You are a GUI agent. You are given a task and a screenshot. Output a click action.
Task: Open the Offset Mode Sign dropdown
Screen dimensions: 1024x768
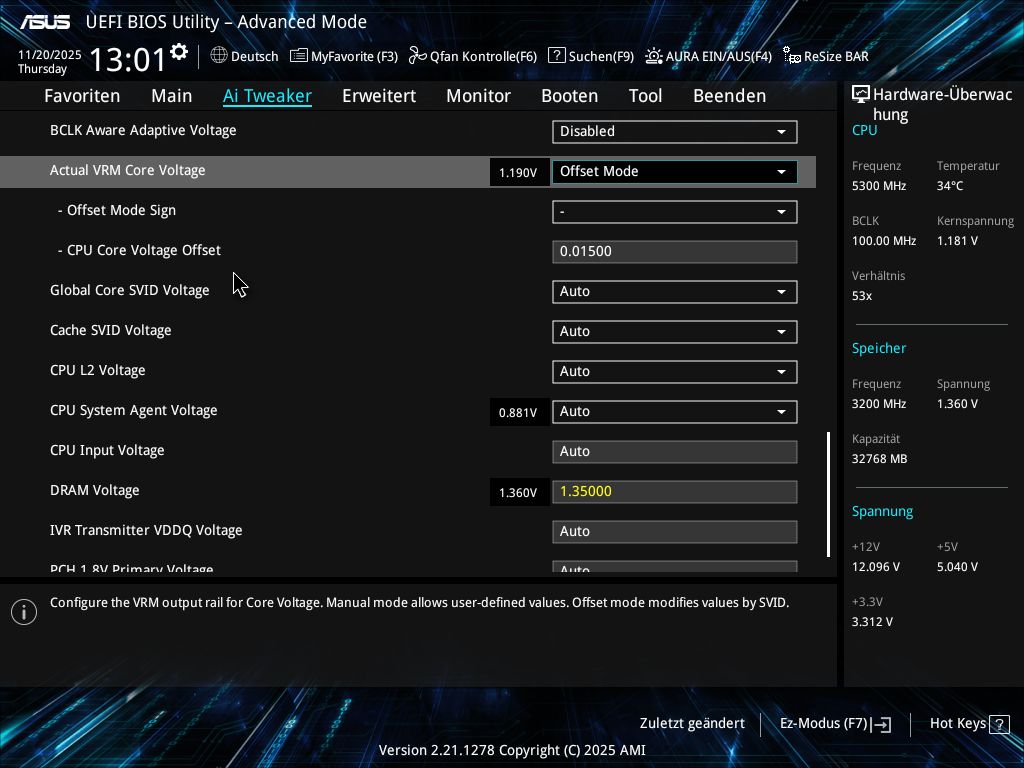tap(675, 212)
